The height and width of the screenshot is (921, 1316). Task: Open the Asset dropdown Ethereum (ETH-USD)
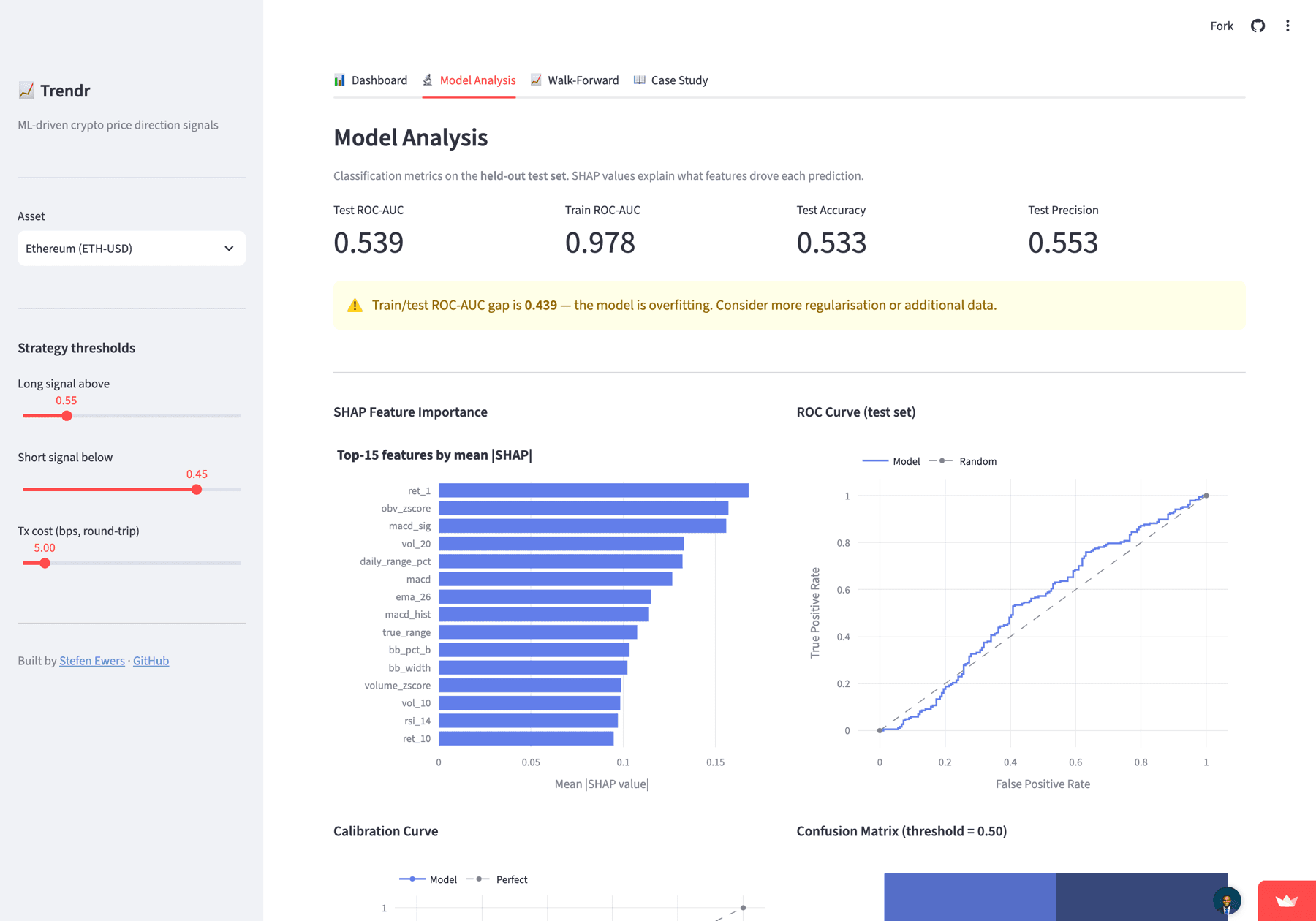tap(132, 249)
